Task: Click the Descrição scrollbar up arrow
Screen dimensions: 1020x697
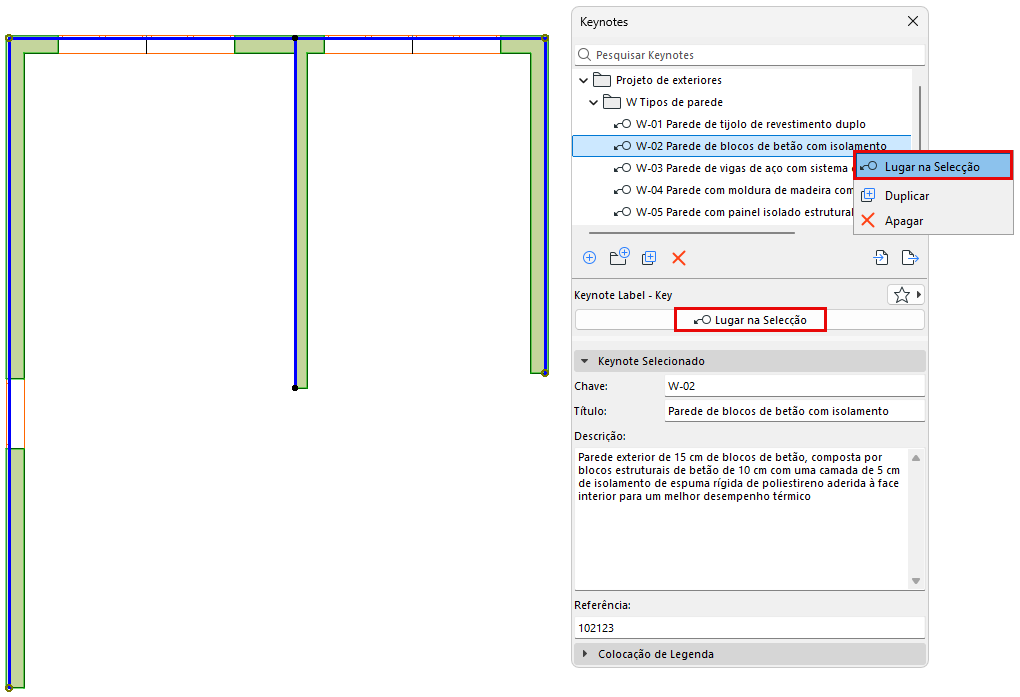Action: (916, 458)
